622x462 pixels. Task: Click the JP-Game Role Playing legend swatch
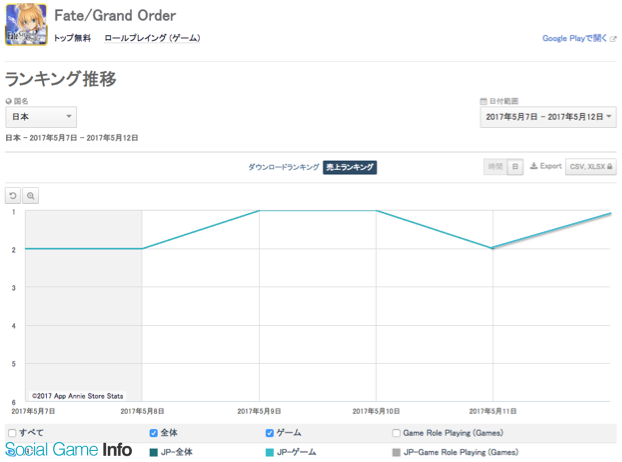(x=396, y=452)
